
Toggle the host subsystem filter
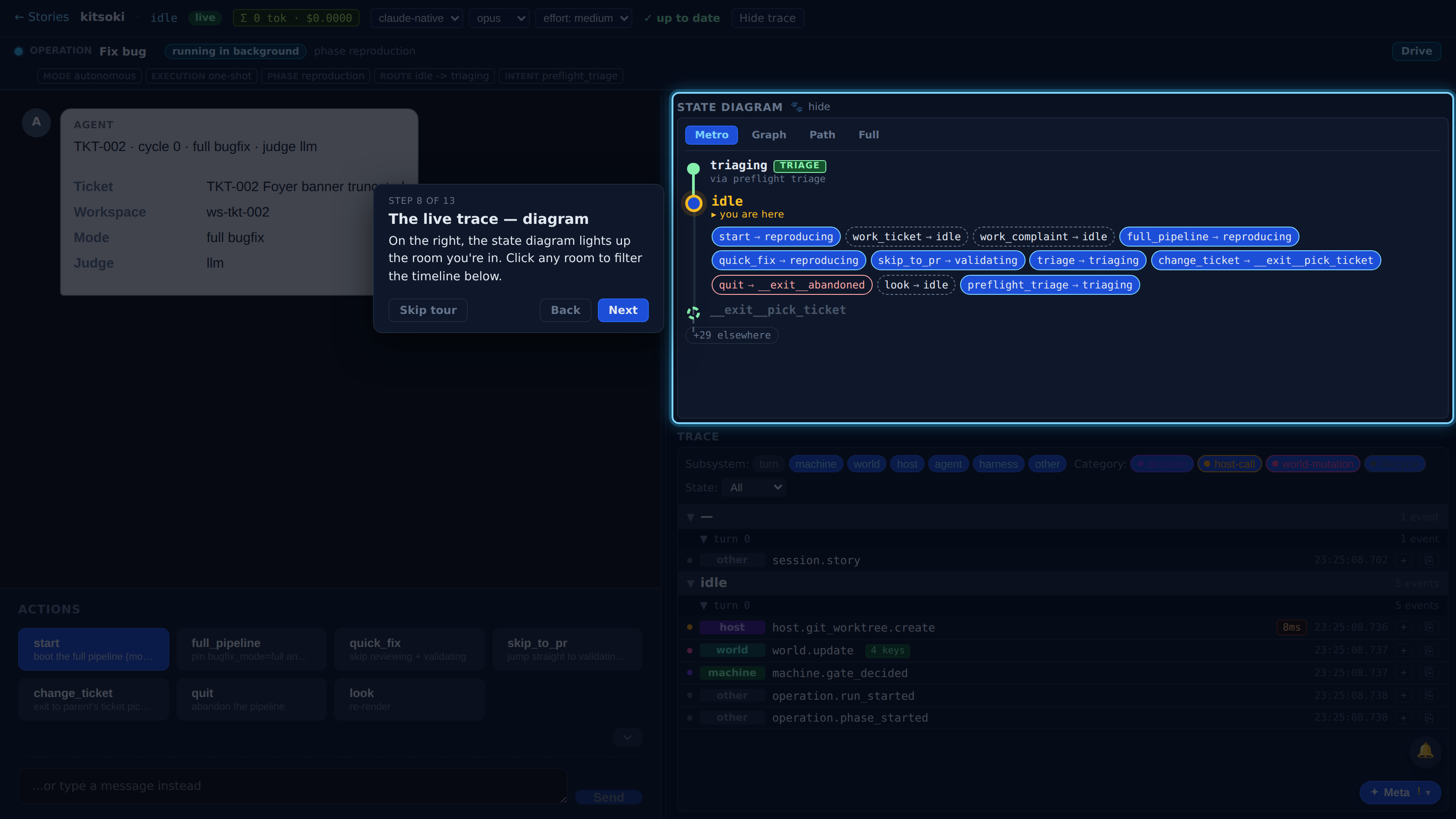tap(907, 464)
